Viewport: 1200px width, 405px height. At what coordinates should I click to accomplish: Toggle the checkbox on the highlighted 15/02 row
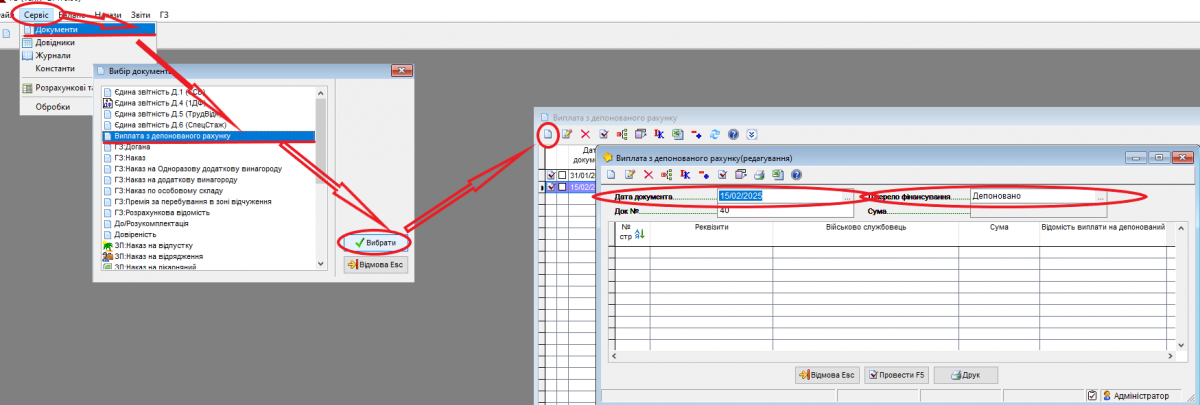click(x=562, y=187)
